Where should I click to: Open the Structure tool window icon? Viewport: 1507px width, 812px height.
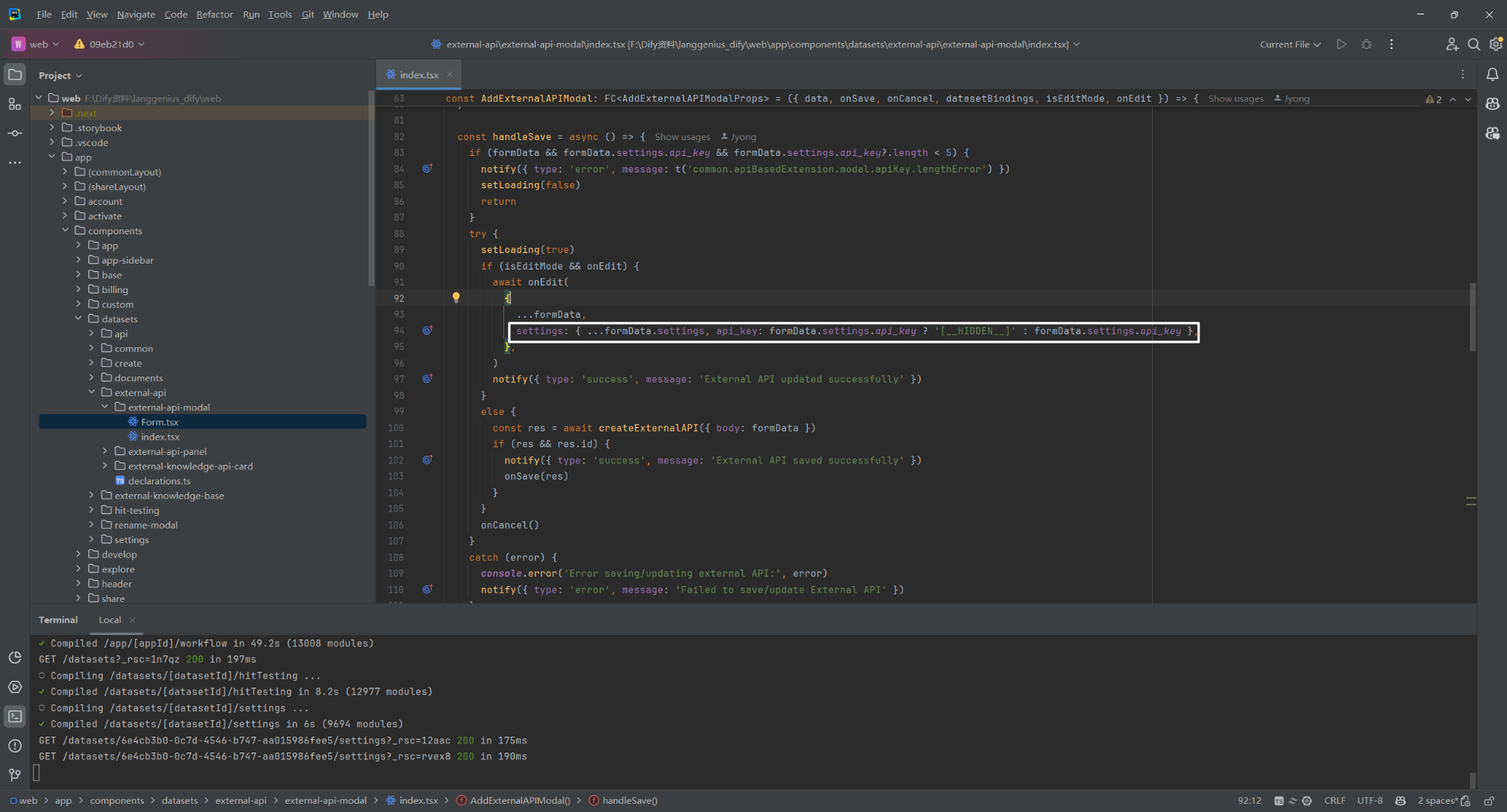click(14, 104)
